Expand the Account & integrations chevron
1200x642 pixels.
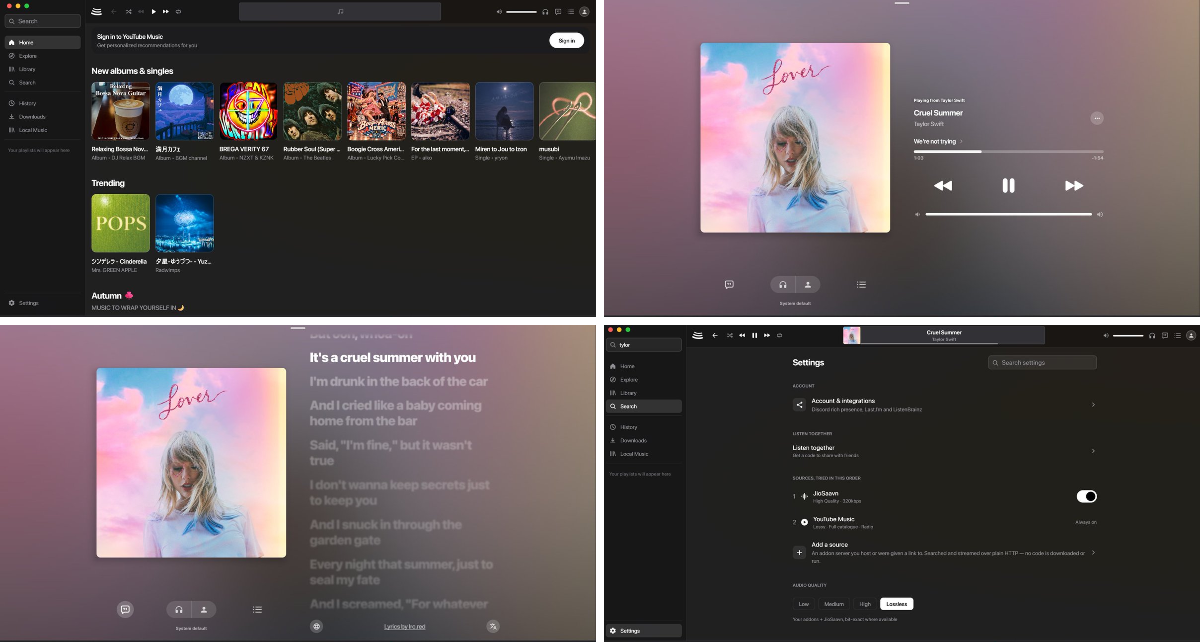1093,405
